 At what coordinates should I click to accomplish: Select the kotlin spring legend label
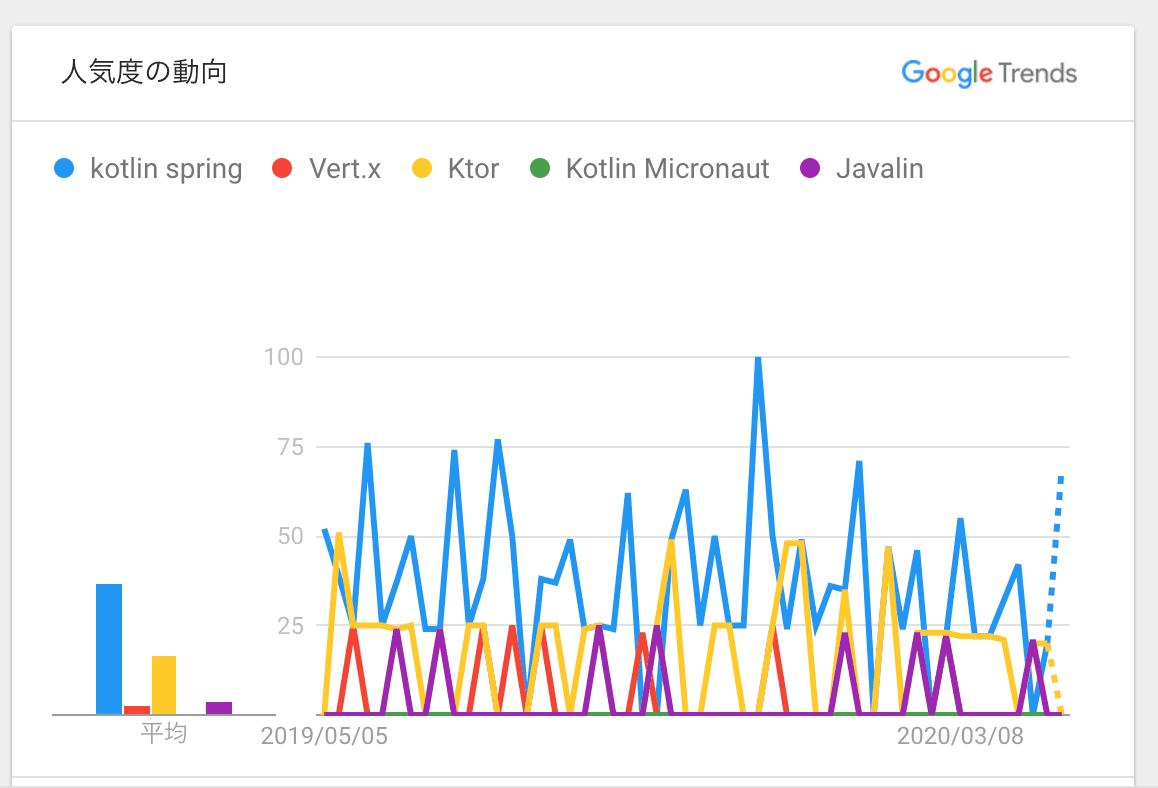click(166, 169)
